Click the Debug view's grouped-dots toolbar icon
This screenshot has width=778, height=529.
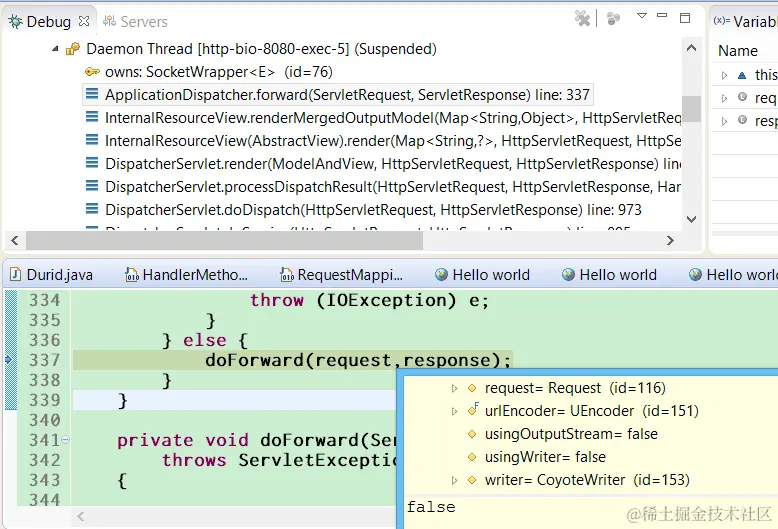point(613,19)
